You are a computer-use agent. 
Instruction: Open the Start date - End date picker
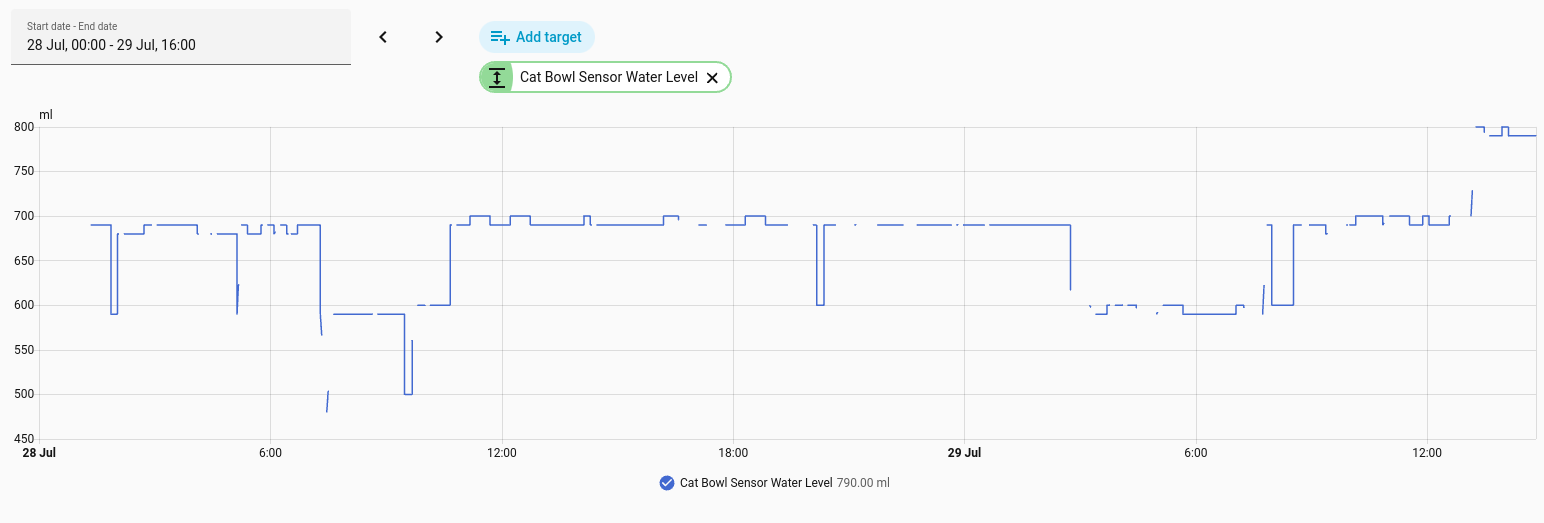coord(181,37)
